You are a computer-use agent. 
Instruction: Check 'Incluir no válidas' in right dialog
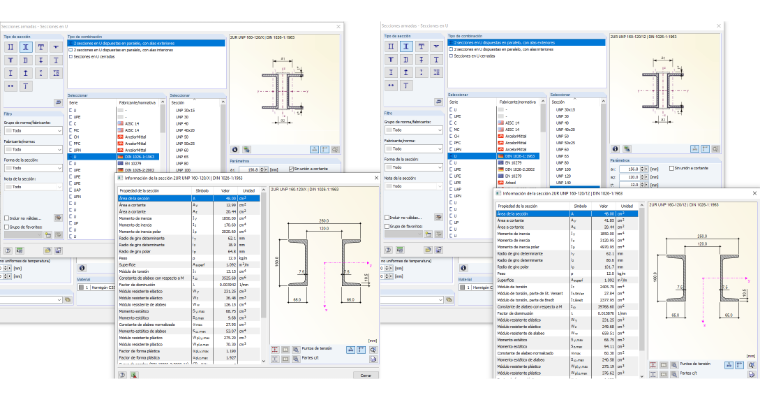pos(387,217)
